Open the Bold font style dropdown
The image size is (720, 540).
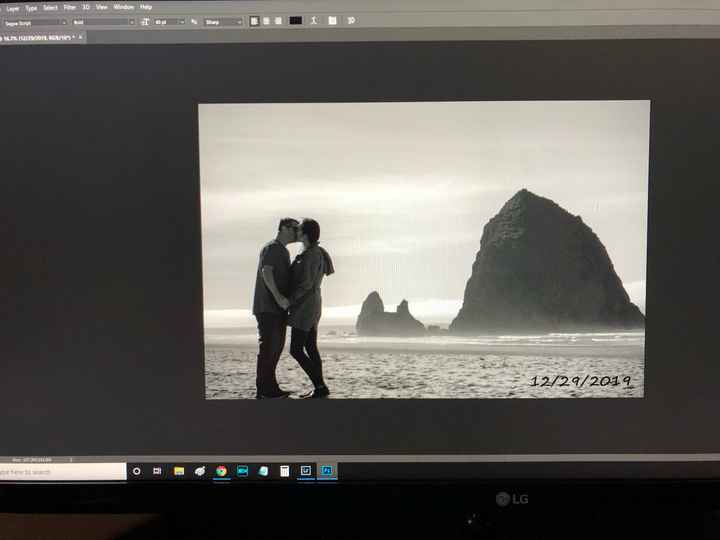[104, 22]
